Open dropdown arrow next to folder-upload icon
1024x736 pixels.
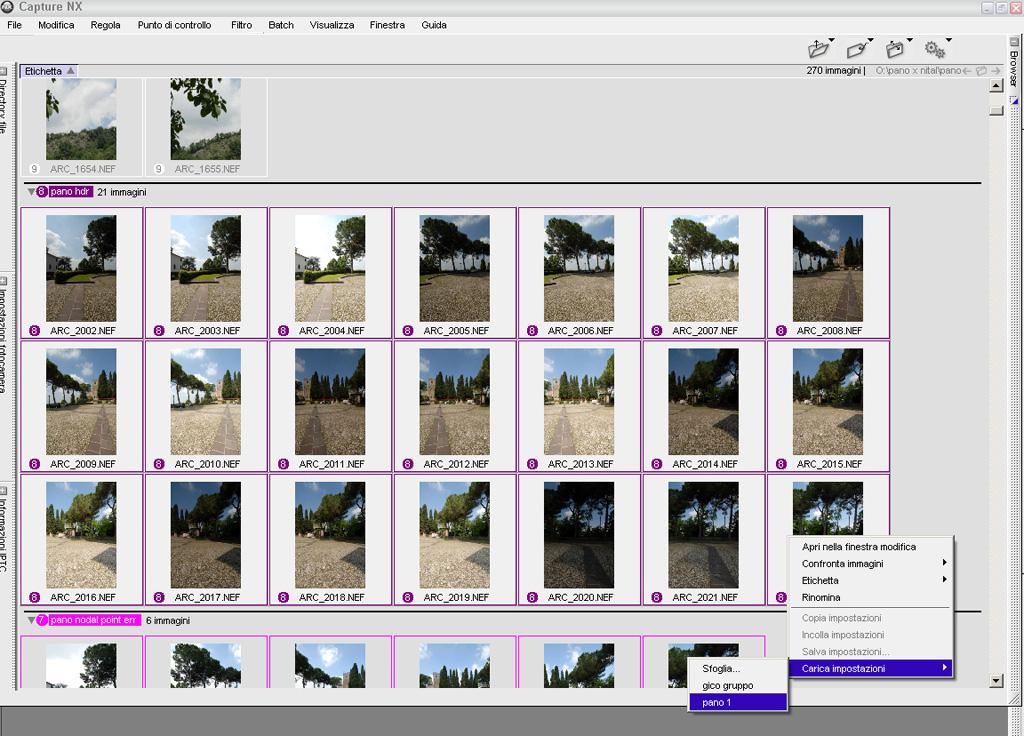pos(831,40)
